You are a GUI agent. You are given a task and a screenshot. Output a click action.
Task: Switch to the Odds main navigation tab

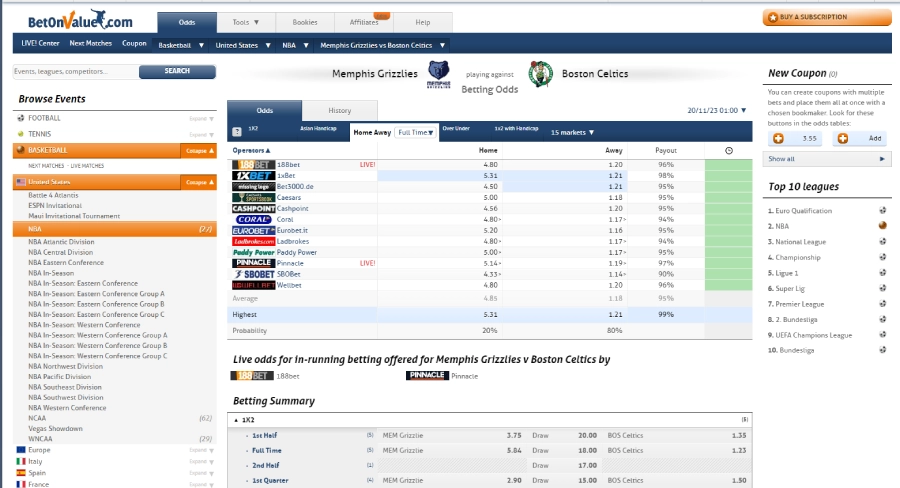[187, 22]
